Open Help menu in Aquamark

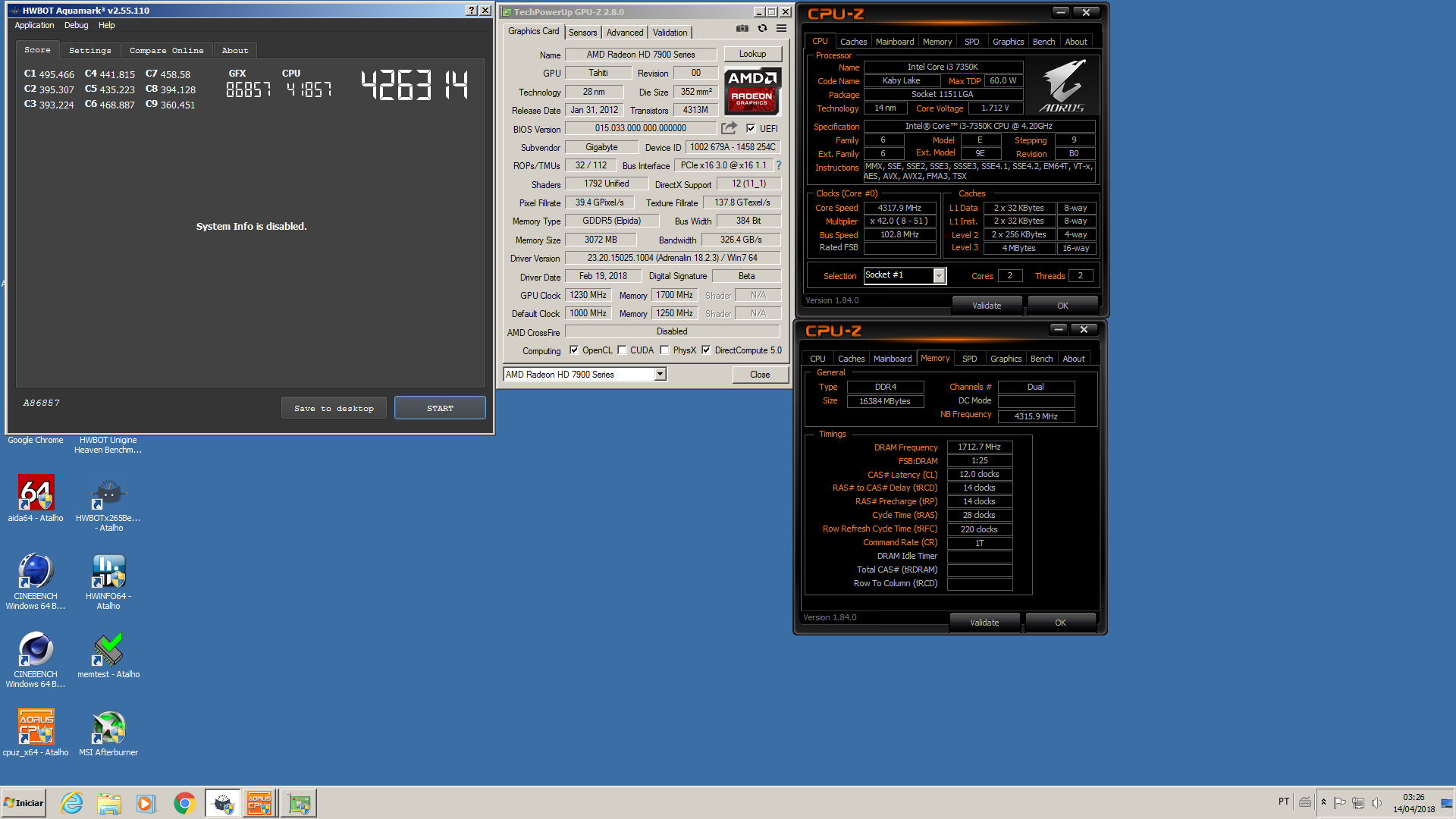click(x=106, y=25)
